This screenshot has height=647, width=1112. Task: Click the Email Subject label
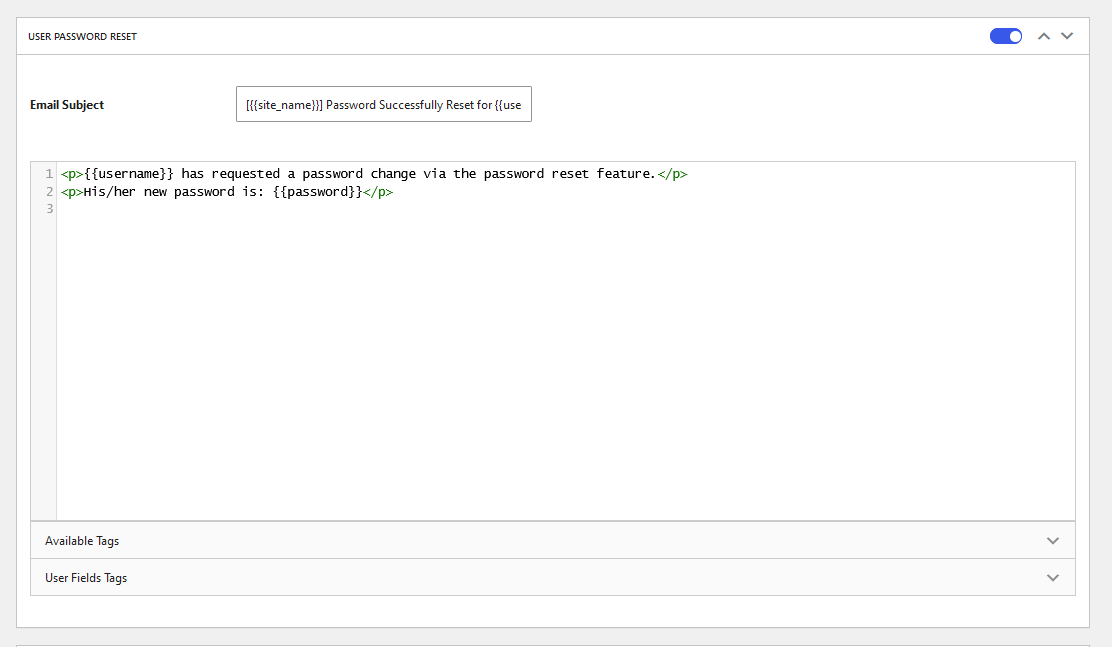[x=67, y=105]
